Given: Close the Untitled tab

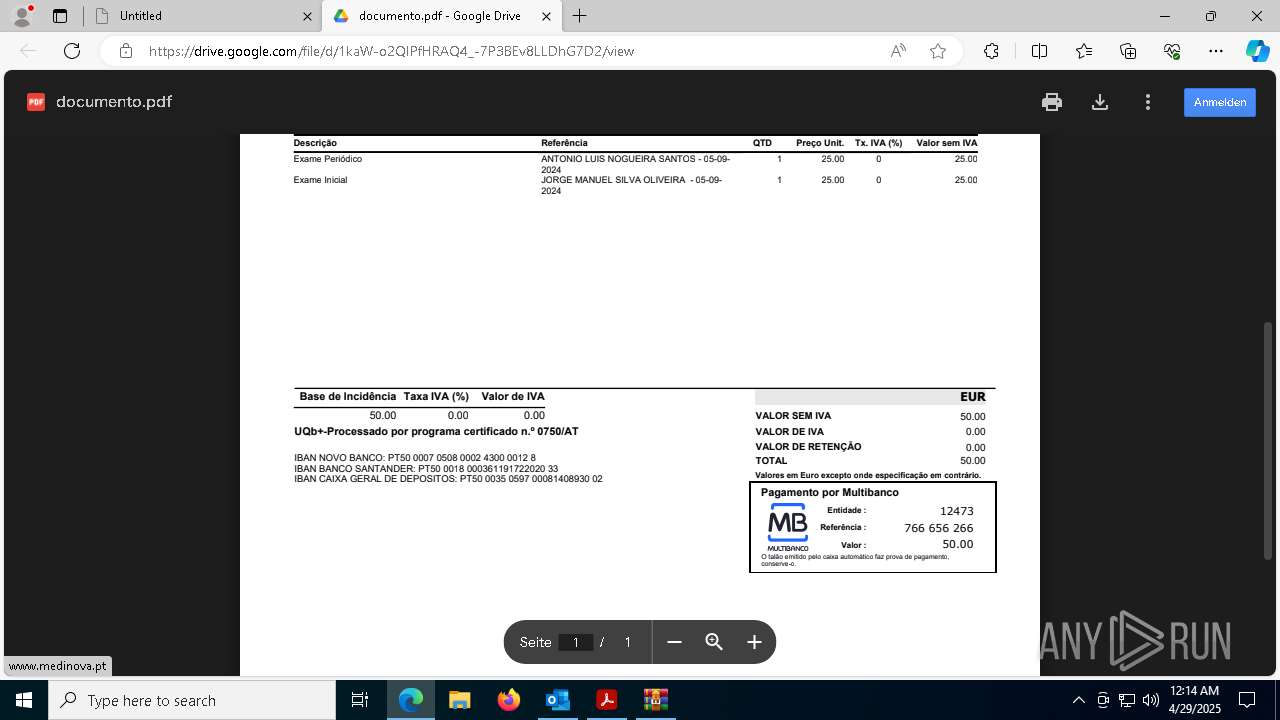Looking at the screenshot, I should [307, 16].
